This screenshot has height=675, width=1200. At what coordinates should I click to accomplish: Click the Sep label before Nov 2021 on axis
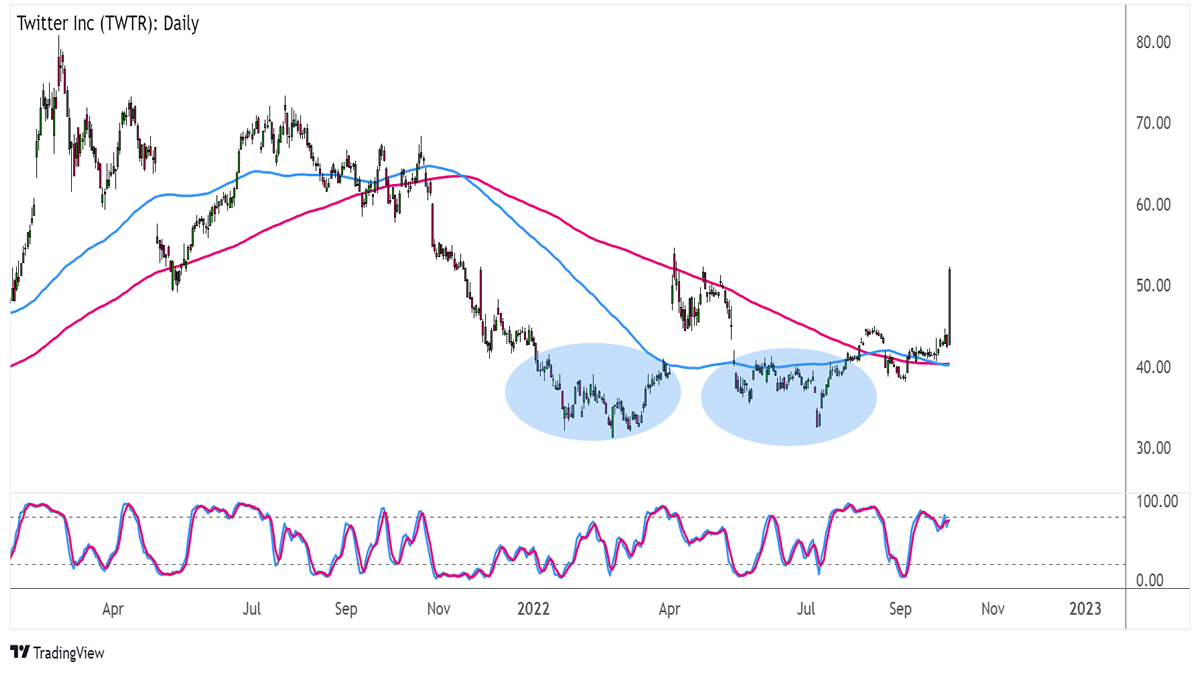point(345,607)
